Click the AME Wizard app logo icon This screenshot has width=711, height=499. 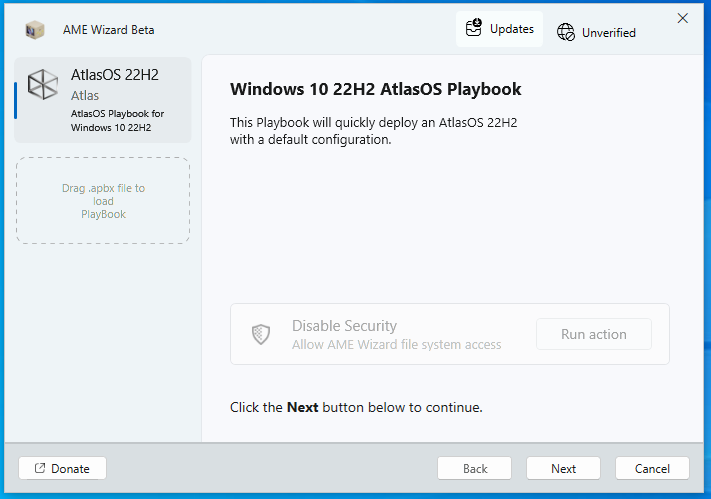pos(35,30)
